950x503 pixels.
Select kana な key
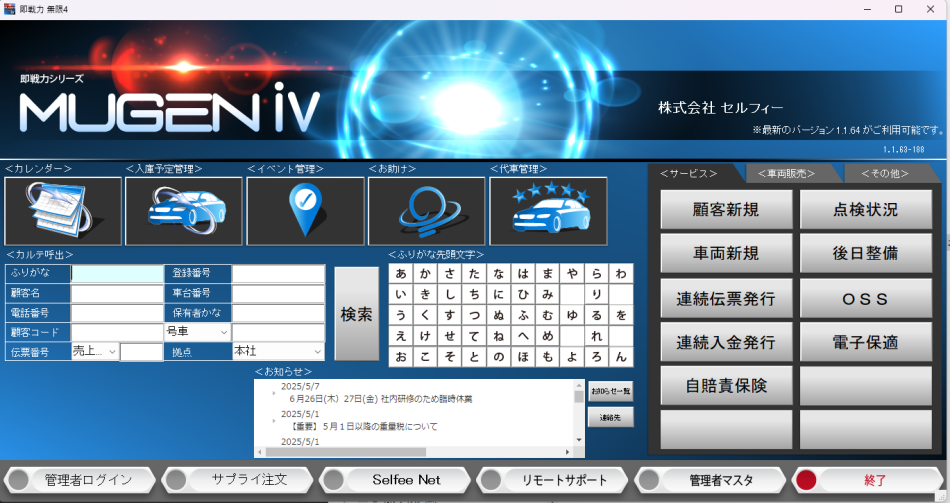tap(499, 274)
